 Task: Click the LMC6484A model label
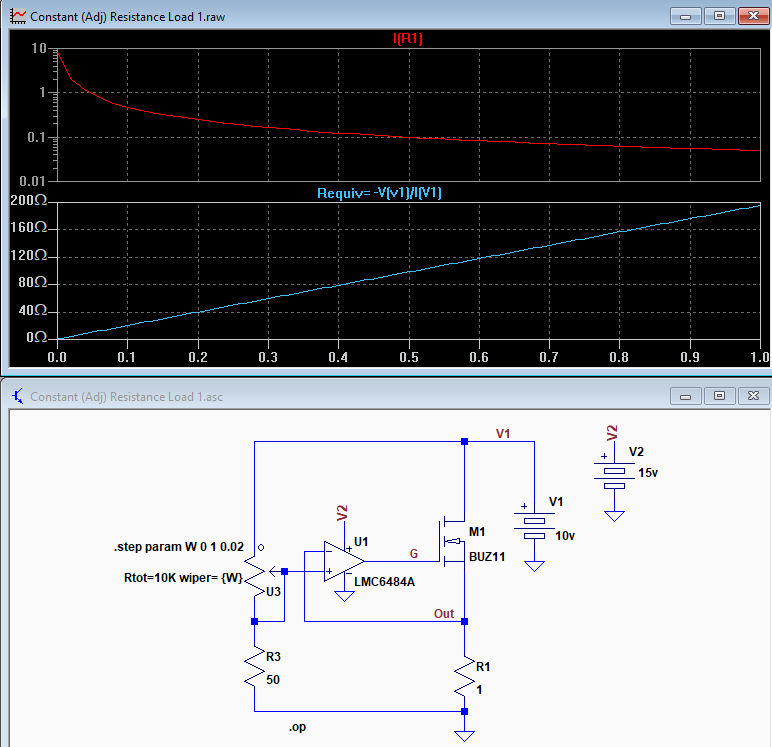click(384, 582)
